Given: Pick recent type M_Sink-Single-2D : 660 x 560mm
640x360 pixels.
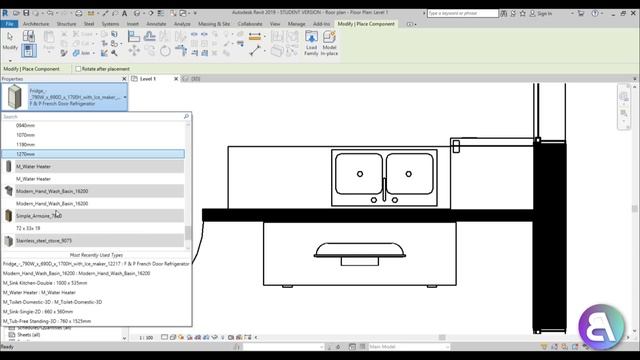Looking at the screenshot, I should 38,311.
